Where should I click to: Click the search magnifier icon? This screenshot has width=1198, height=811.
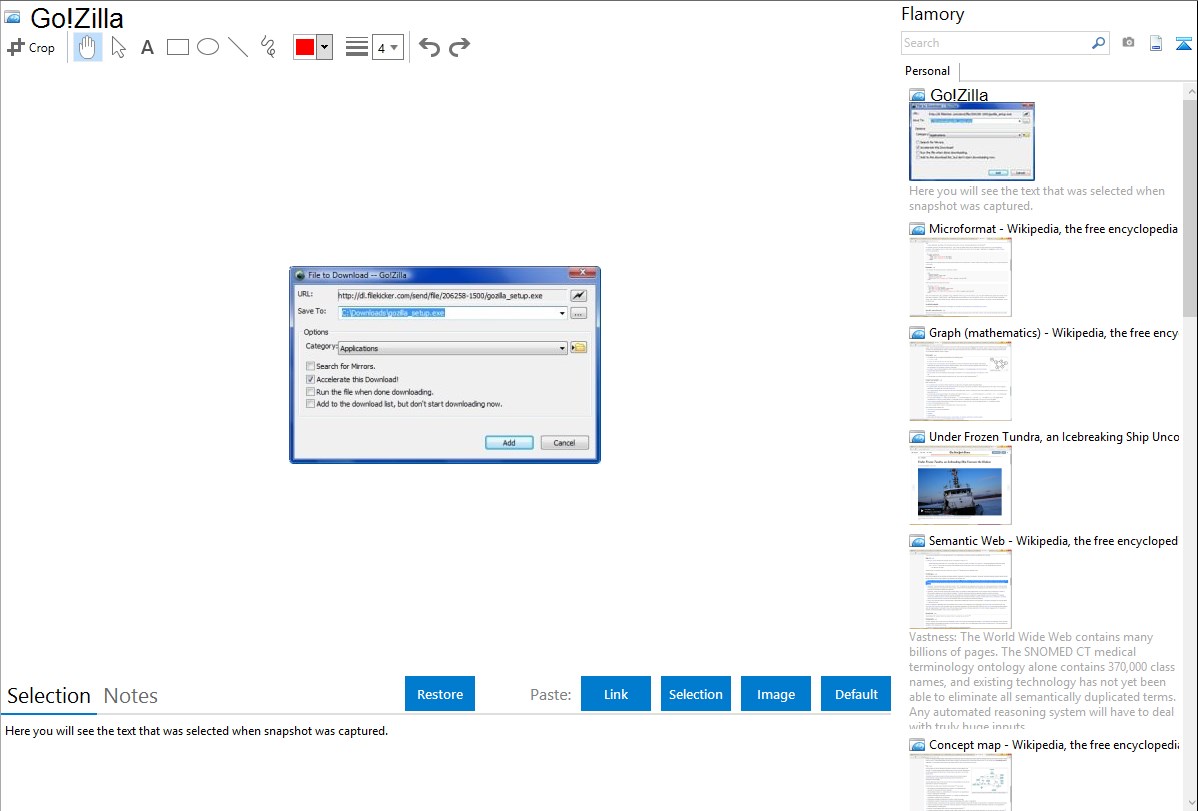(x=1099, y=43)
